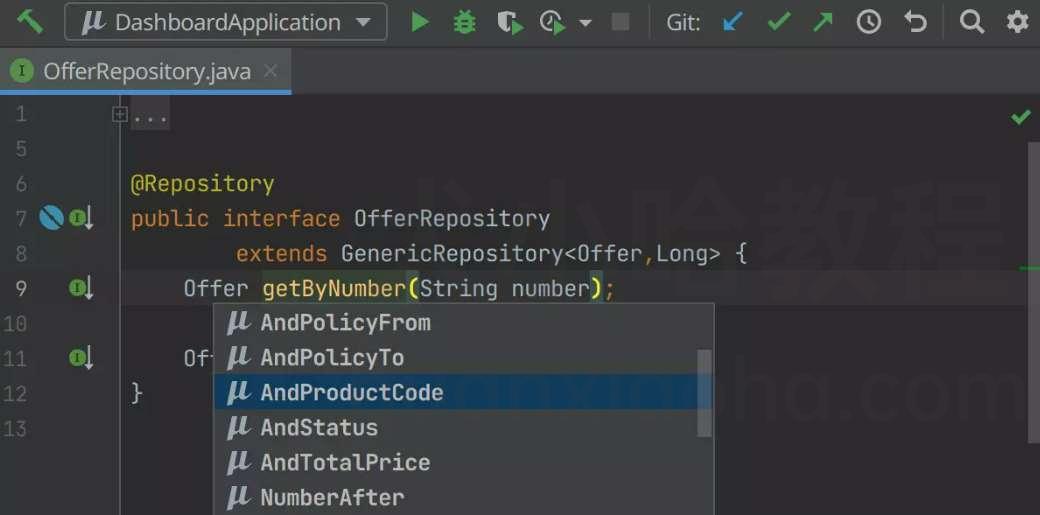
Task: Select the OfferRepository.java editor tab
Action: pyautogui.click(x=145, y=71)
